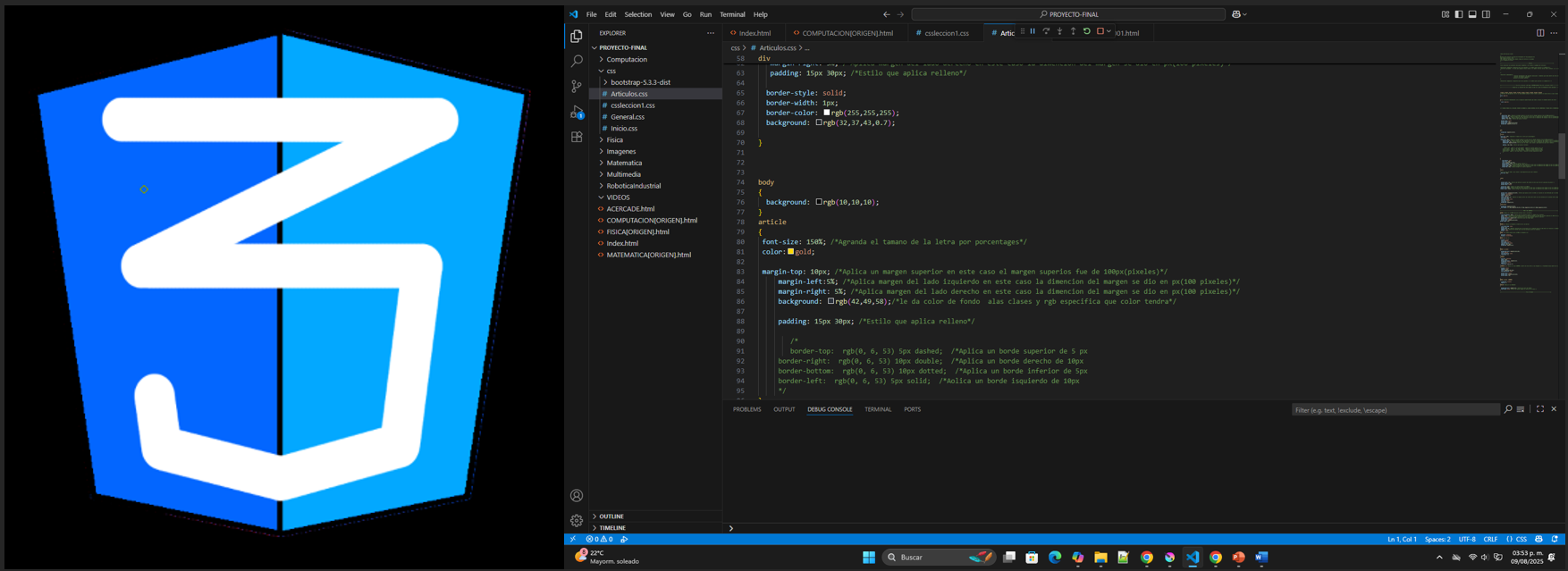This screenshot has height=571, width=1568.
Task: Open General.css from the explorer
Action: [656, 117]
